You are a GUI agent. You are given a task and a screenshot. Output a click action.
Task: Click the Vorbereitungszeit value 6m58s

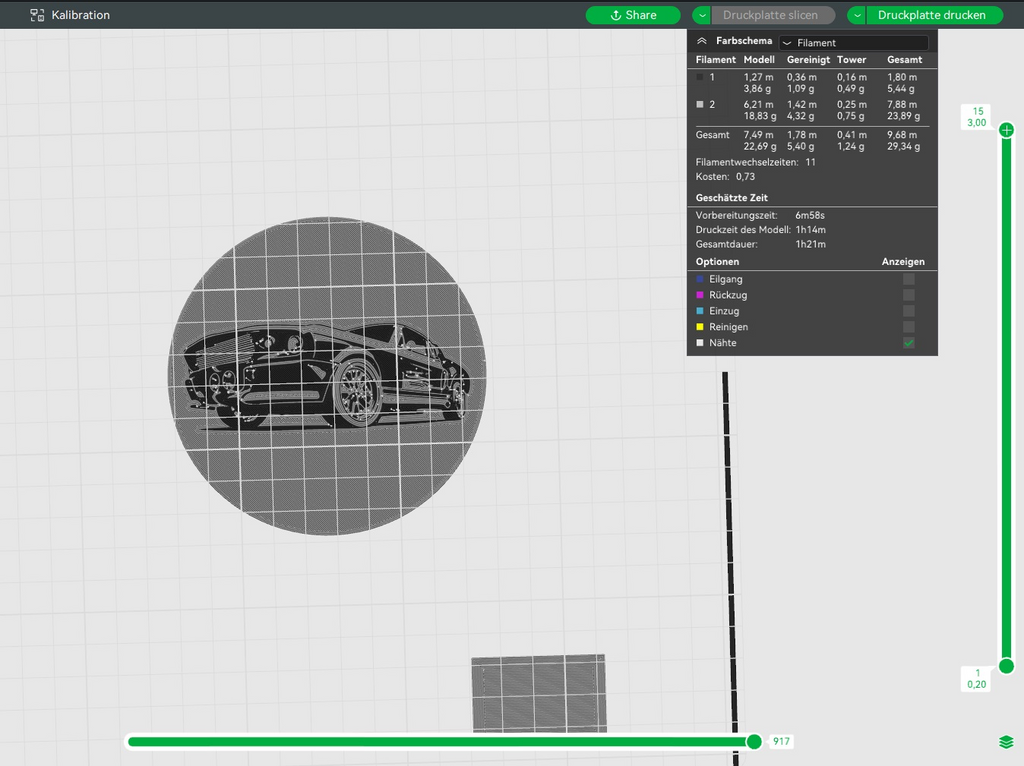810,215
